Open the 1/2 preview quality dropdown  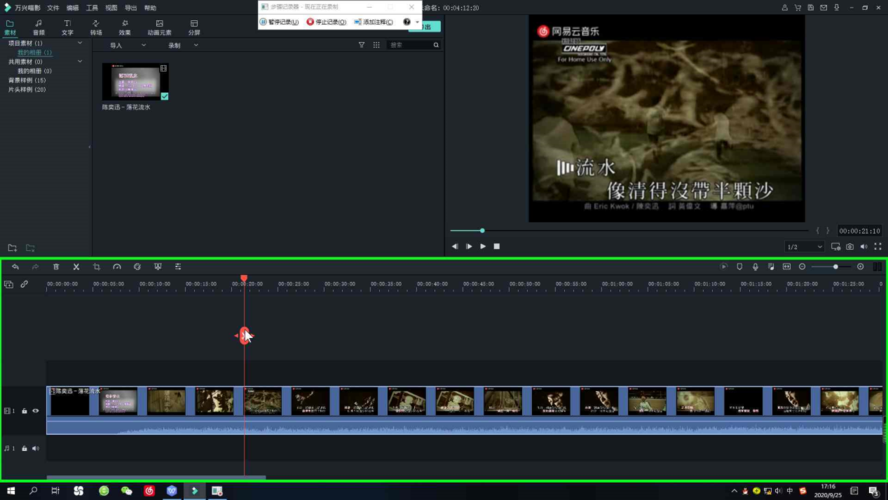click(x=804, y=247)
